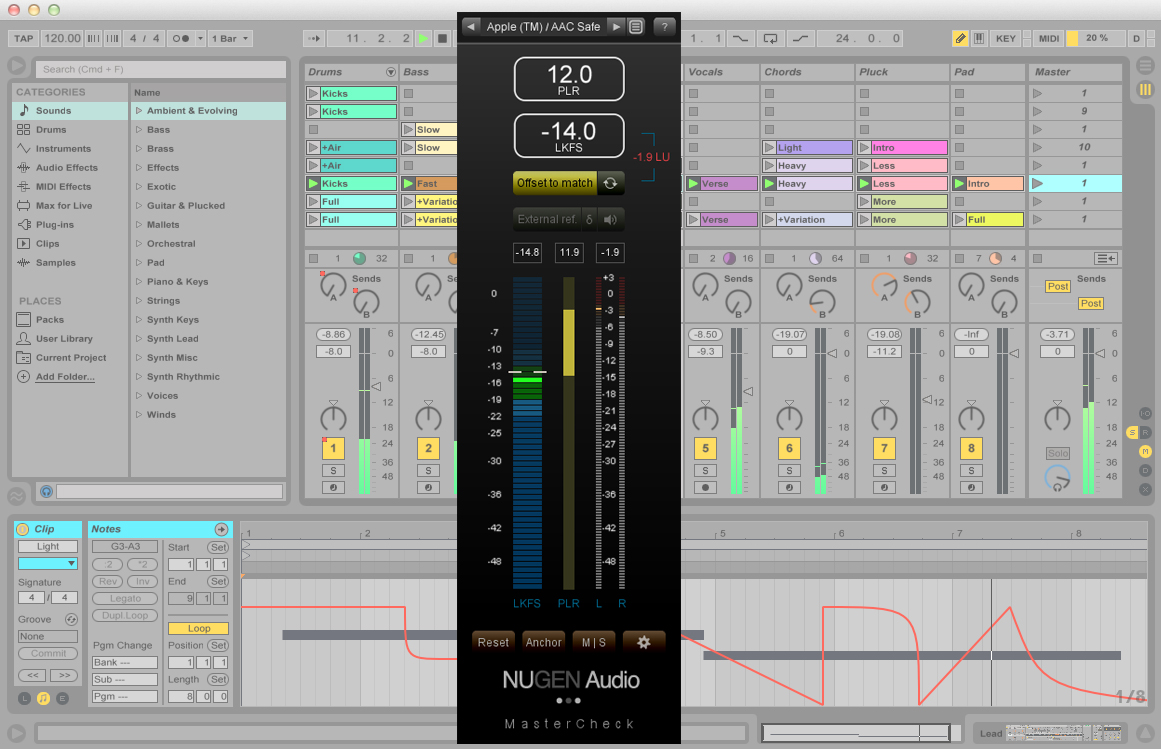Click Reset in MasterCheck
1161x749 pixels.
(x=492, y=642)
